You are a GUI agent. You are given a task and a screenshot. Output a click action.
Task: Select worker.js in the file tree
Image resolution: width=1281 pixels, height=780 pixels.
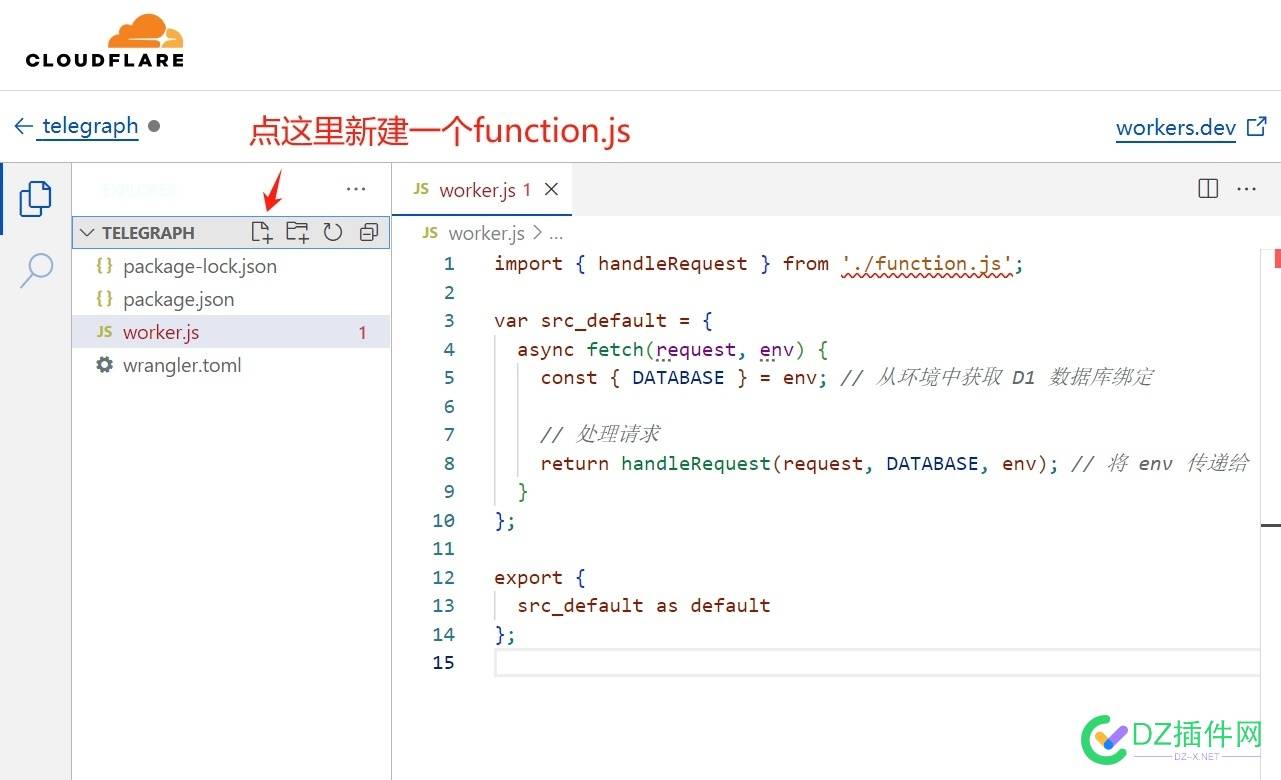click(231, 332)
